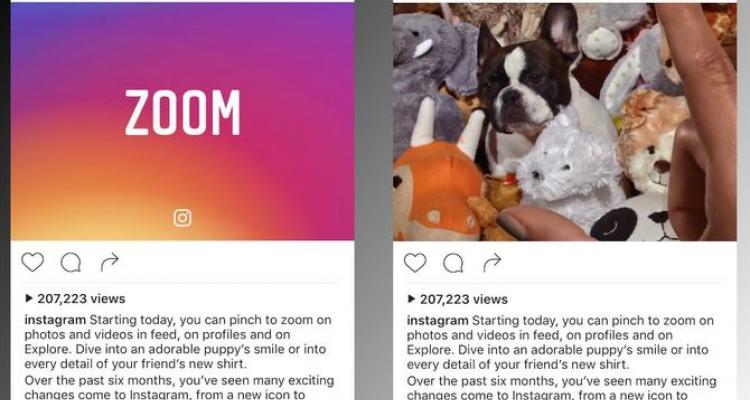Tap the Instagram logo in gradient image

pos(182,218)
